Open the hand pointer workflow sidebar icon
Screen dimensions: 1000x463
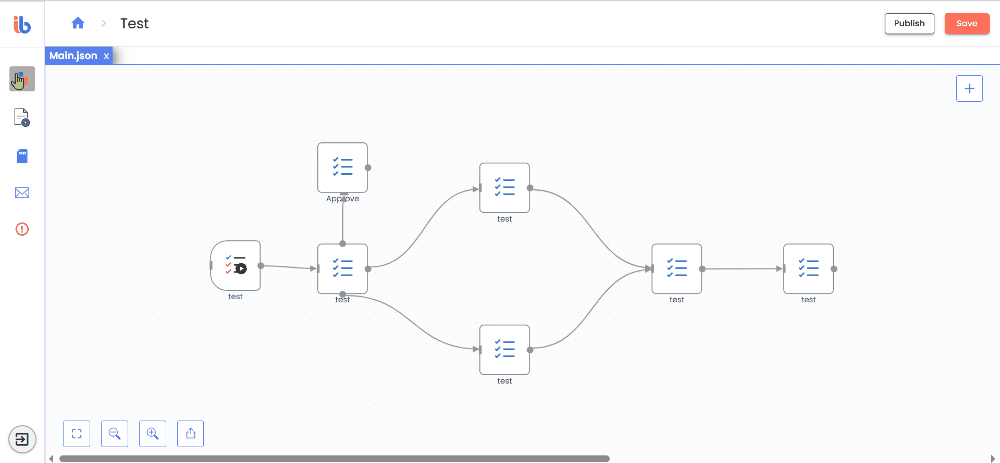(x=22, y=79)
